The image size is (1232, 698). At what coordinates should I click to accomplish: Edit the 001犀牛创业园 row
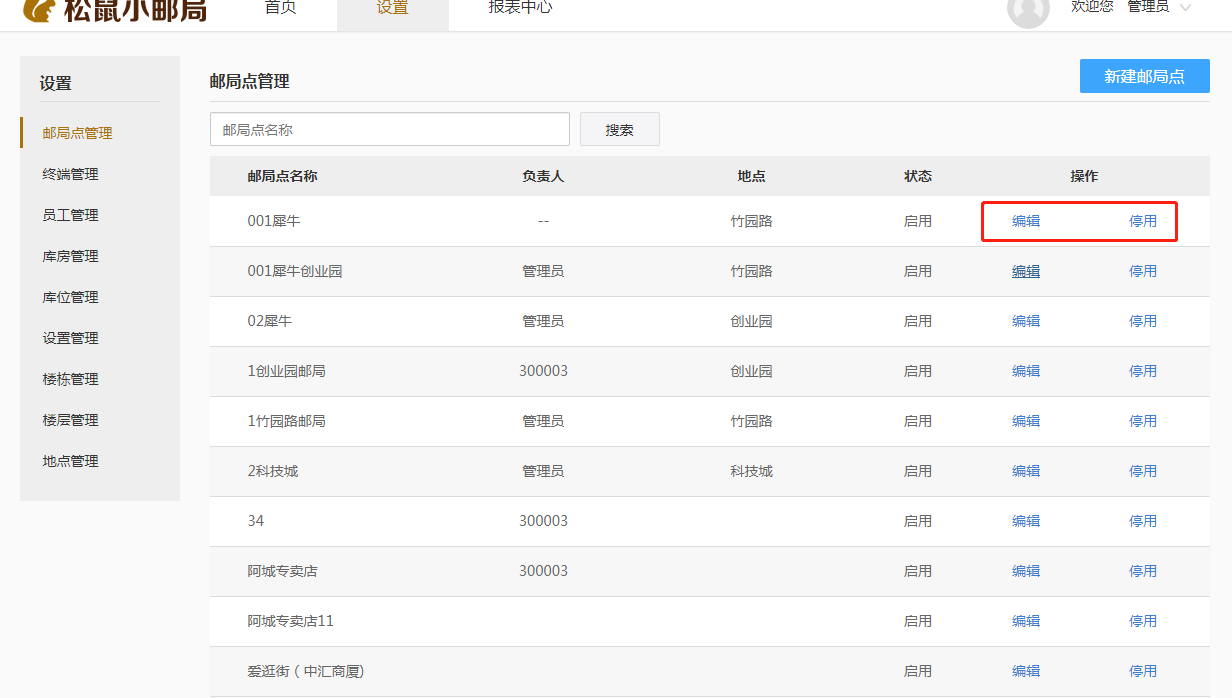(1026, 271)
